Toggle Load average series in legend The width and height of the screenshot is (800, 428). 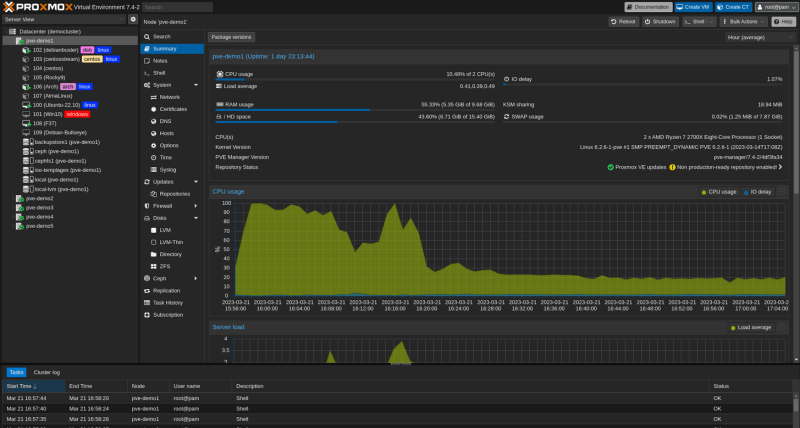point(751,328)
